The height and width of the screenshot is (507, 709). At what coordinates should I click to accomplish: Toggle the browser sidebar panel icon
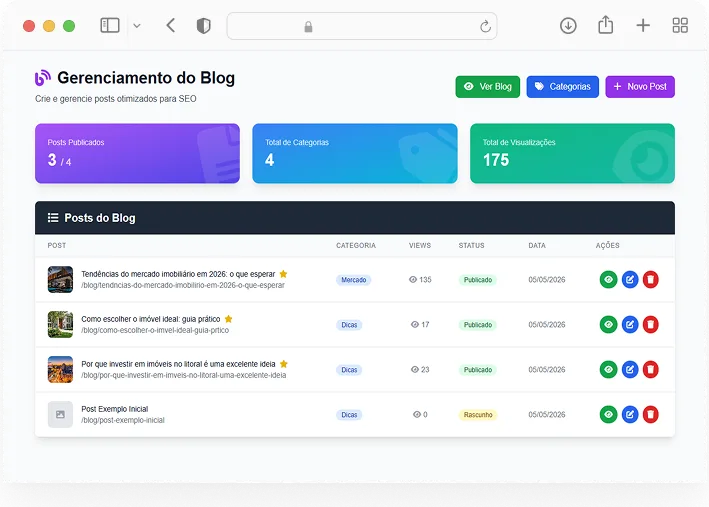[109, 25]
